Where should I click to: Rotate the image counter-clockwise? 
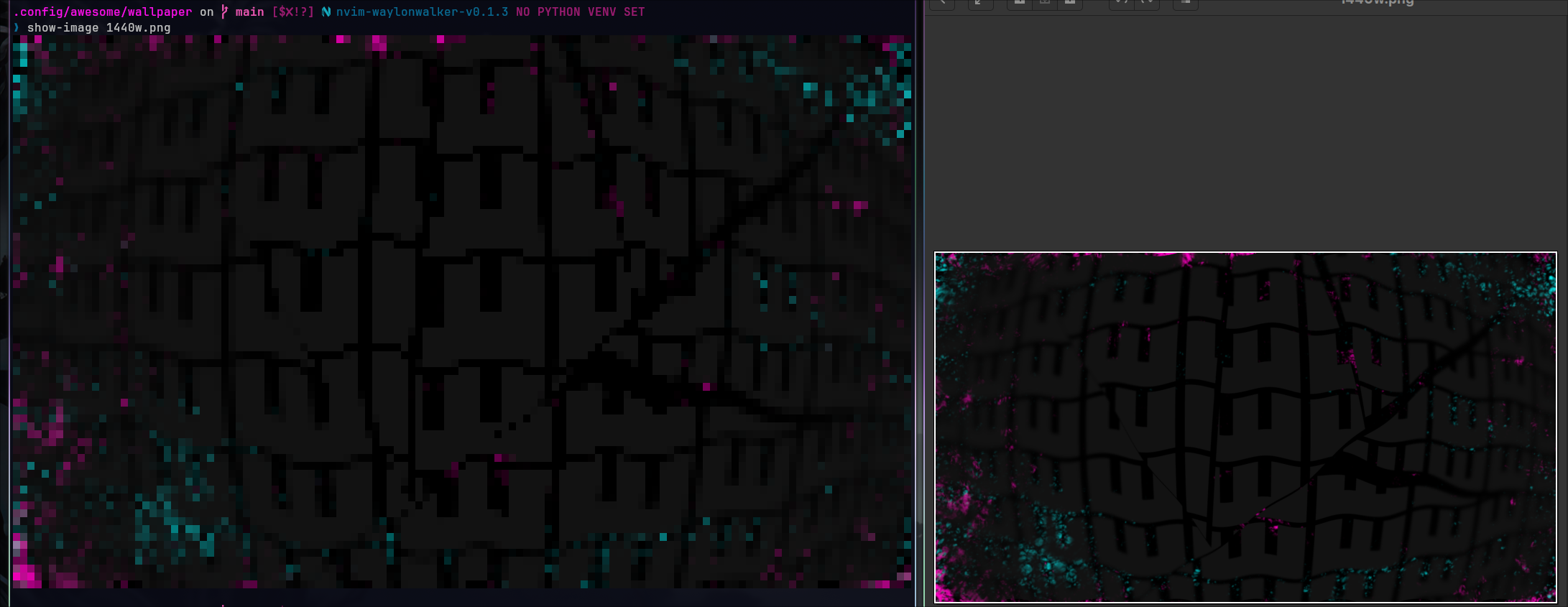(x=1121, y=3)
